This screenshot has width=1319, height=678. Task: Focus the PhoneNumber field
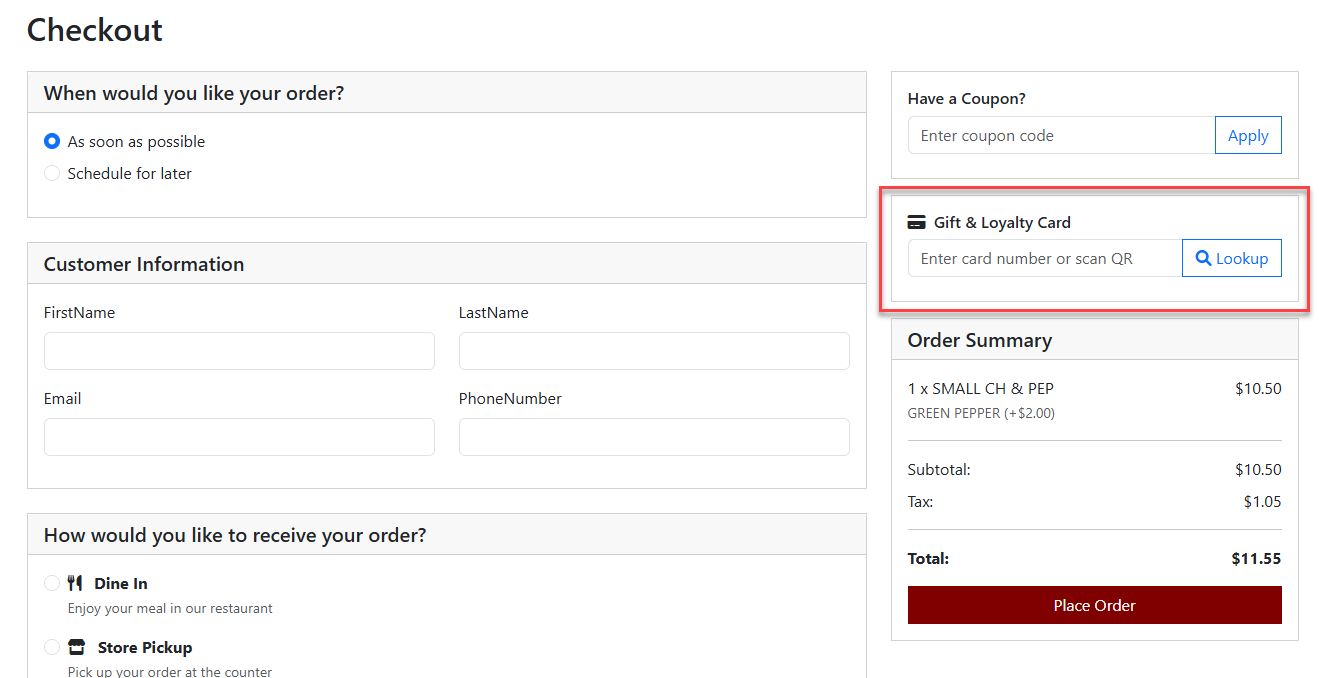654,437
